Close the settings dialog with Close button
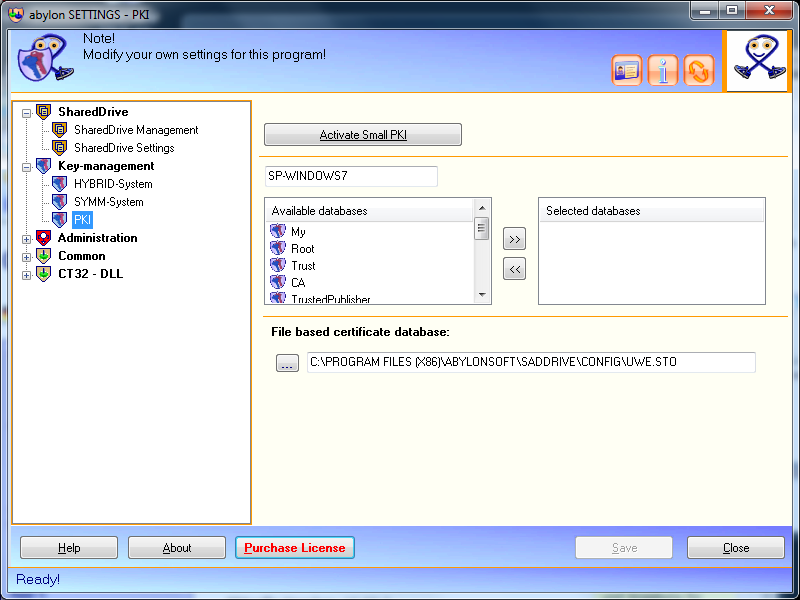 [x=736, y=547]
